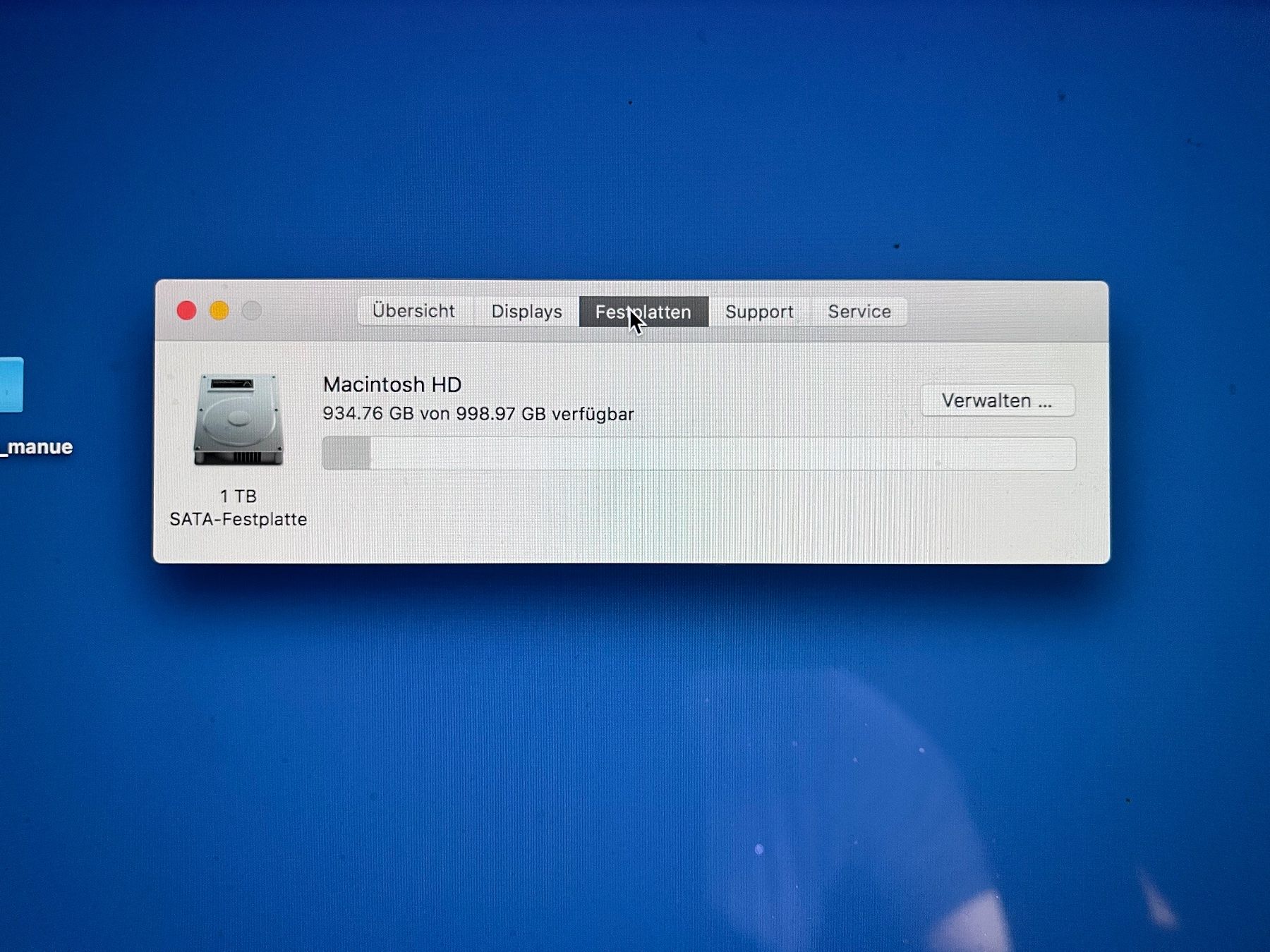
Task: Click the Verwalten … button
Action: 998,401
